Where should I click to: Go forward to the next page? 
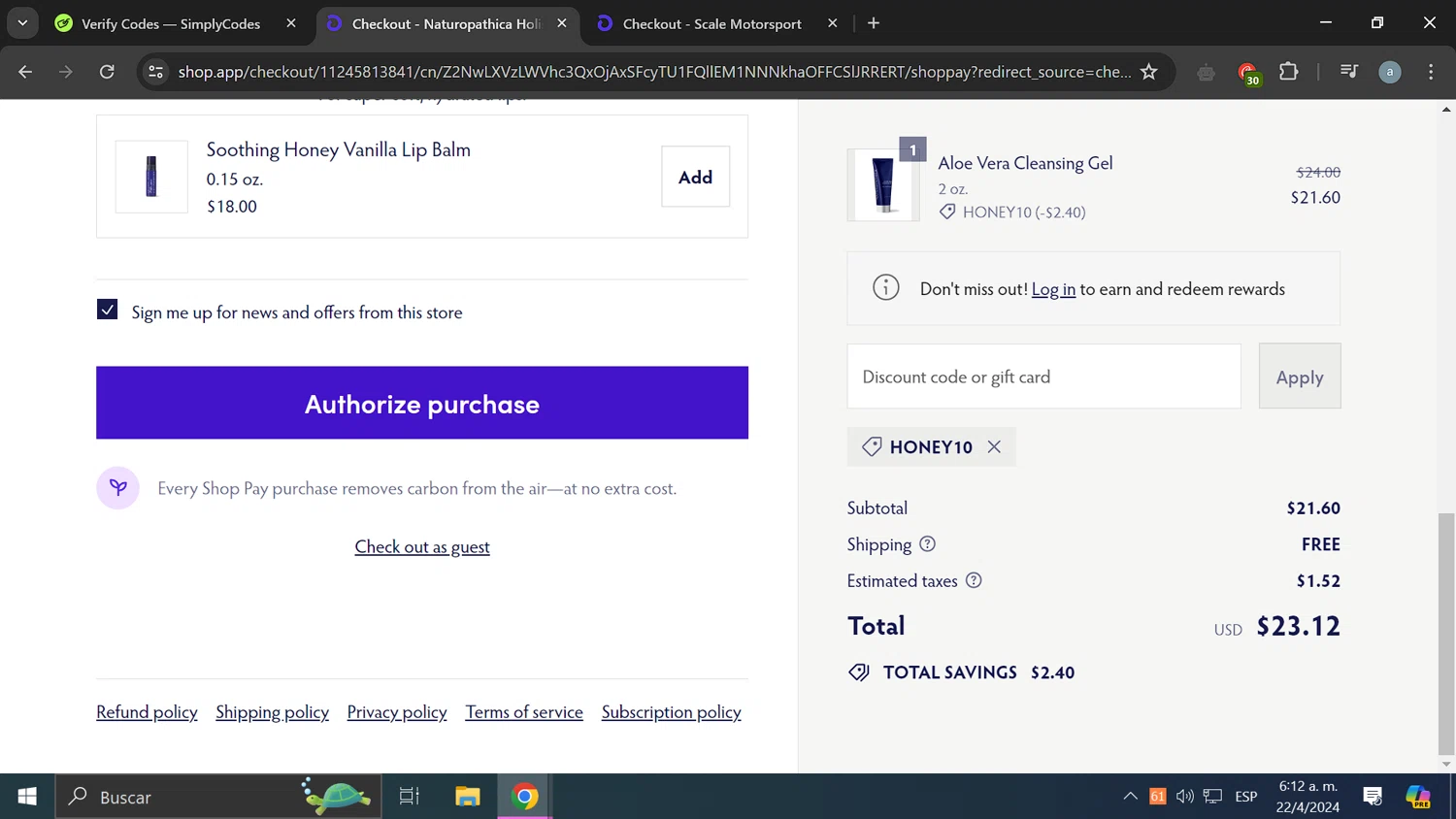66,72
